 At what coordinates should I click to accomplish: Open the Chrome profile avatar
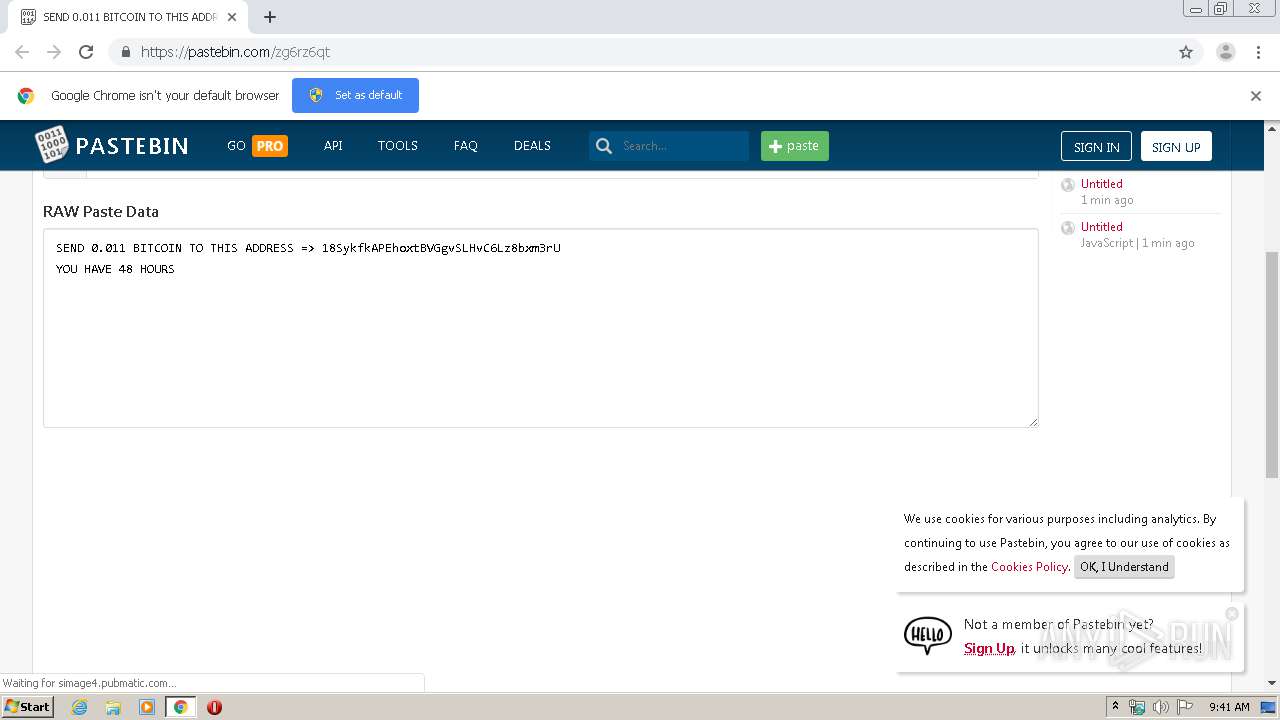1226,52
